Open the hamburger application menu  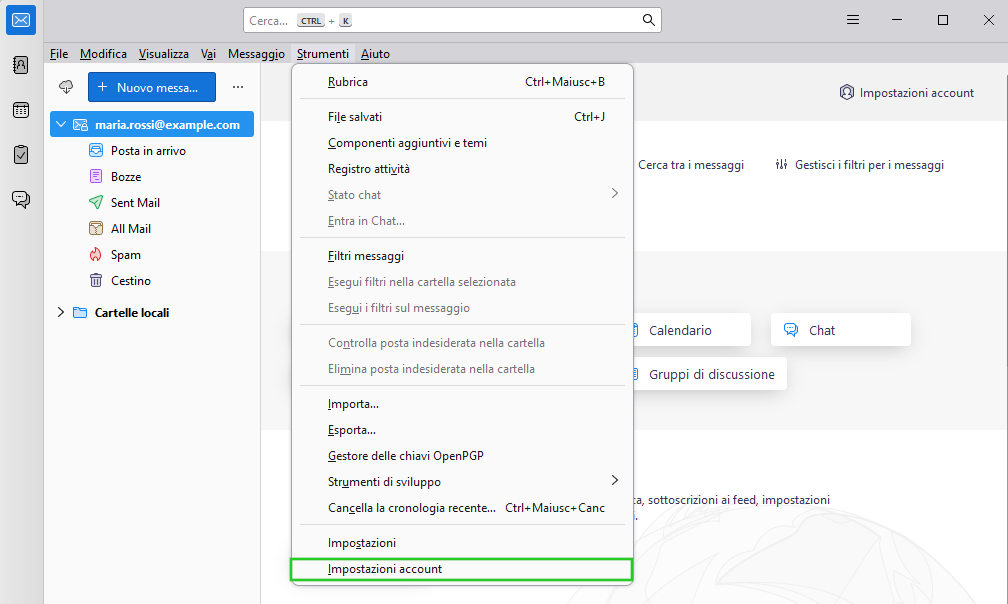click(x=853, y=20)
